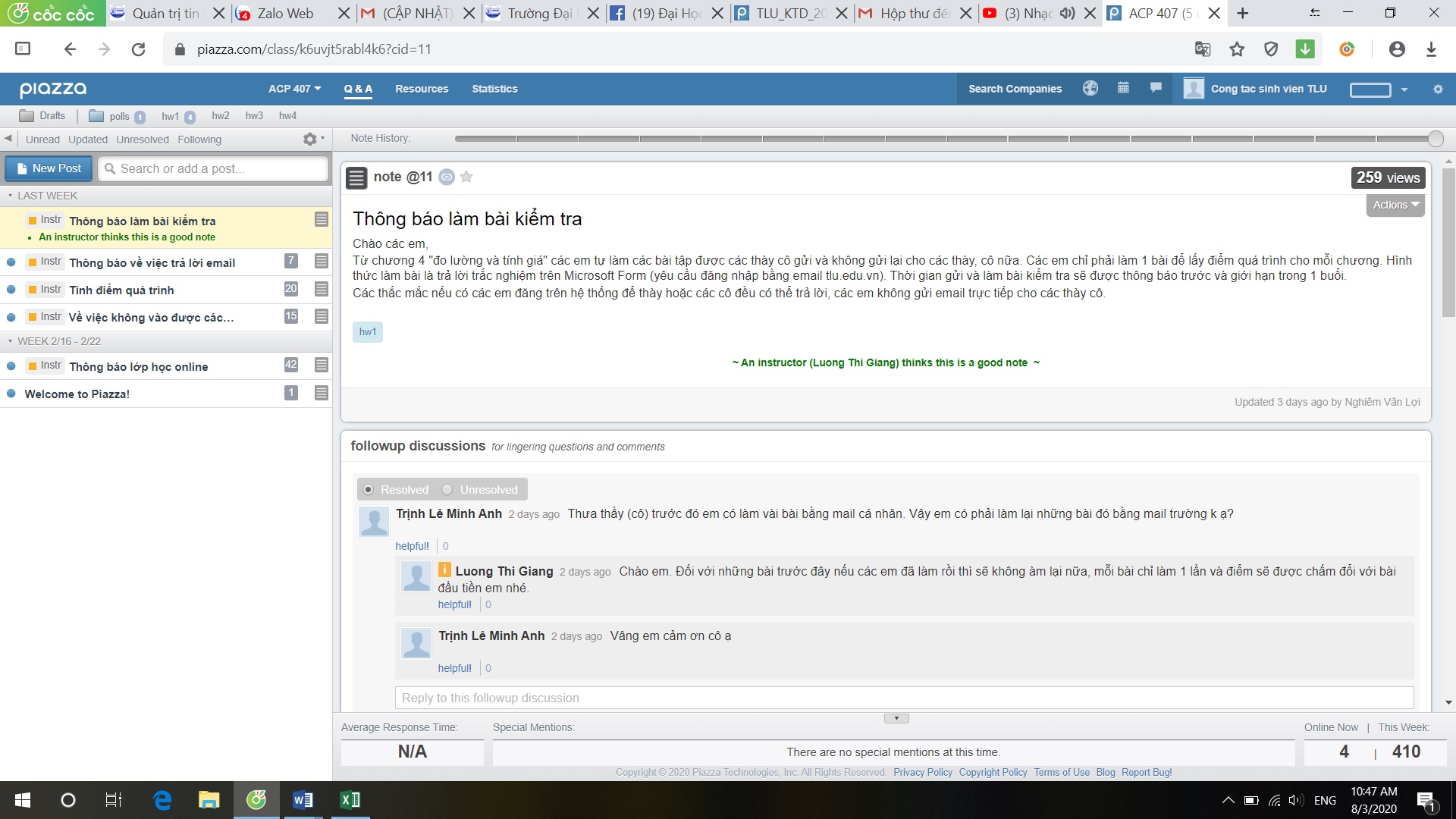Select the Unresolved radio button
The image size is (1456, 819).
[x=447, y=490]
